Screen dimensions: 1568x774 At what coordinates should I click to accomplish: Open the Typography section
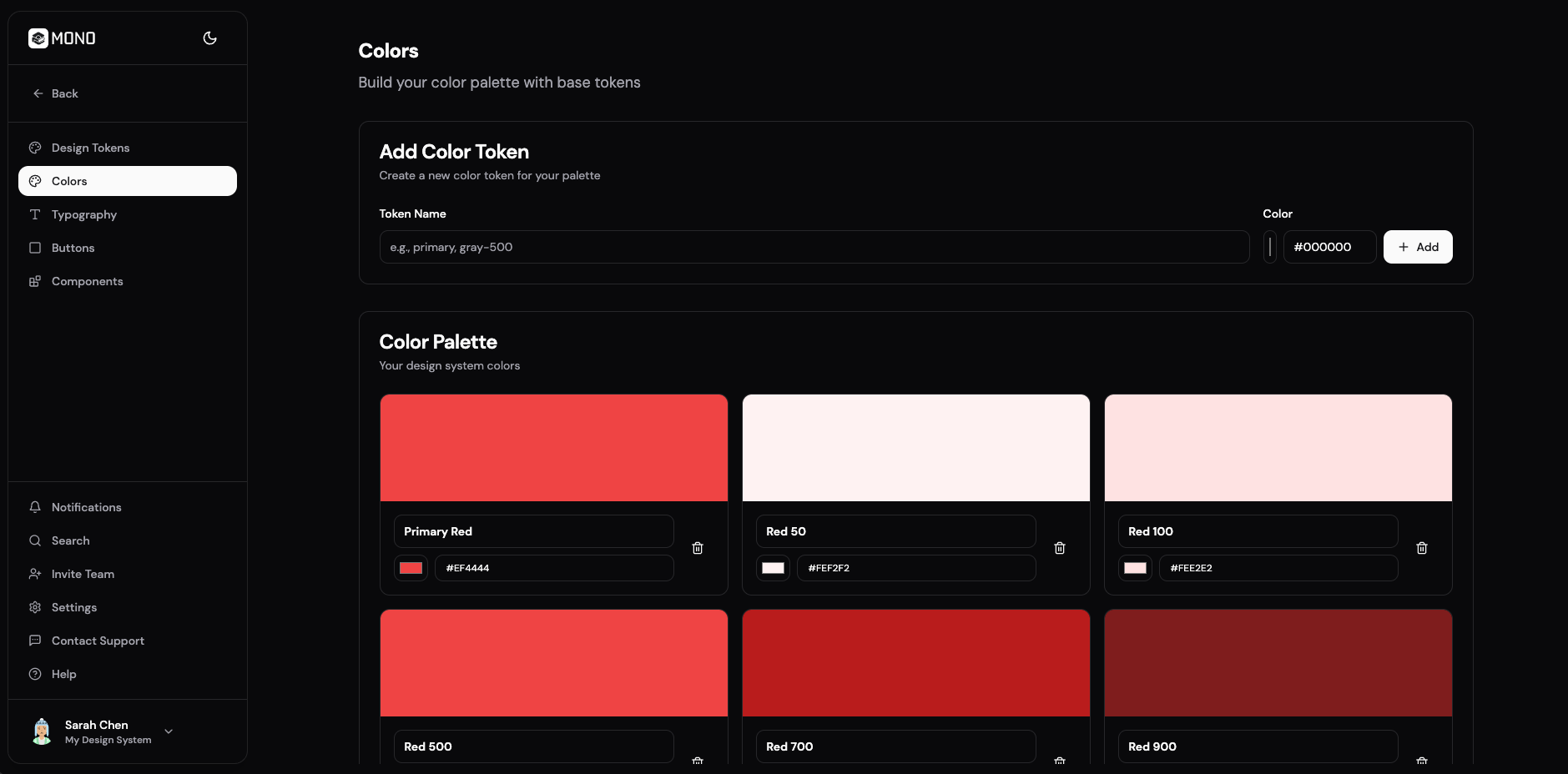click(x=83, y=214)
